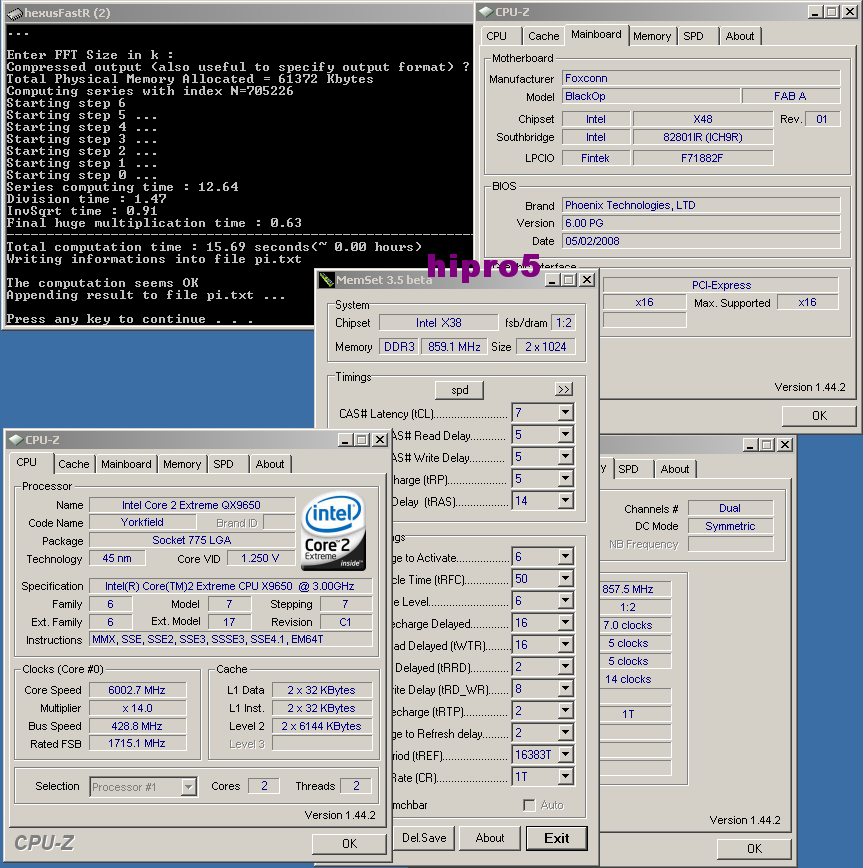
Task: Open the Activate to Activate delay (tRRD) dropdown
Action: click(x=565, y=666)
